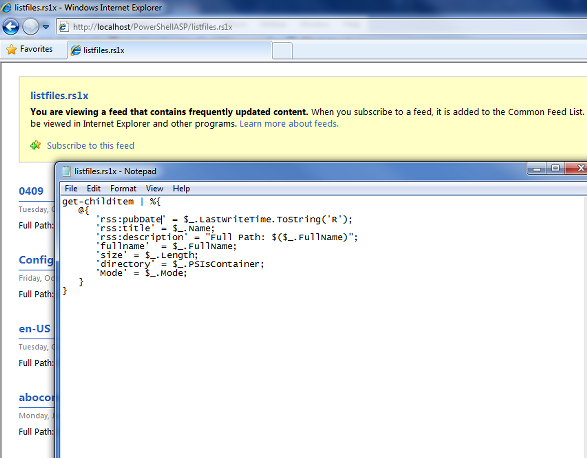This screenshot has height=458, width=587.
Task: Open the Edit menu in Notepad
Action: tap(94, 188)
